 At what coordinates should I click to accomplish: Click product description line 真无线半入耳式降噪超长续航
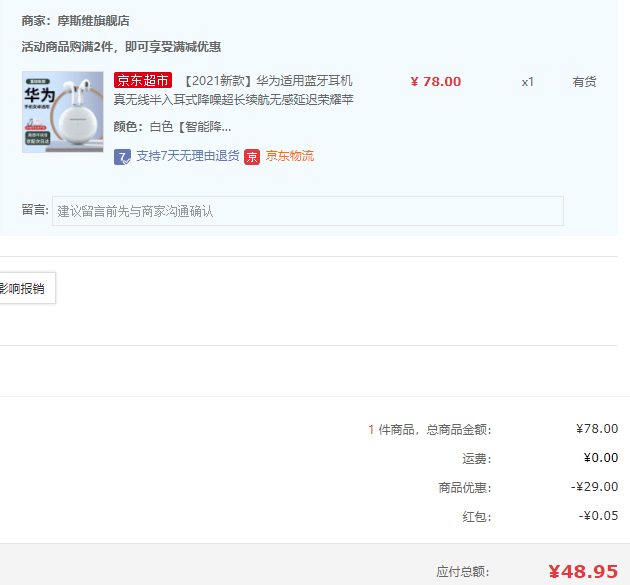click(233, 99)
